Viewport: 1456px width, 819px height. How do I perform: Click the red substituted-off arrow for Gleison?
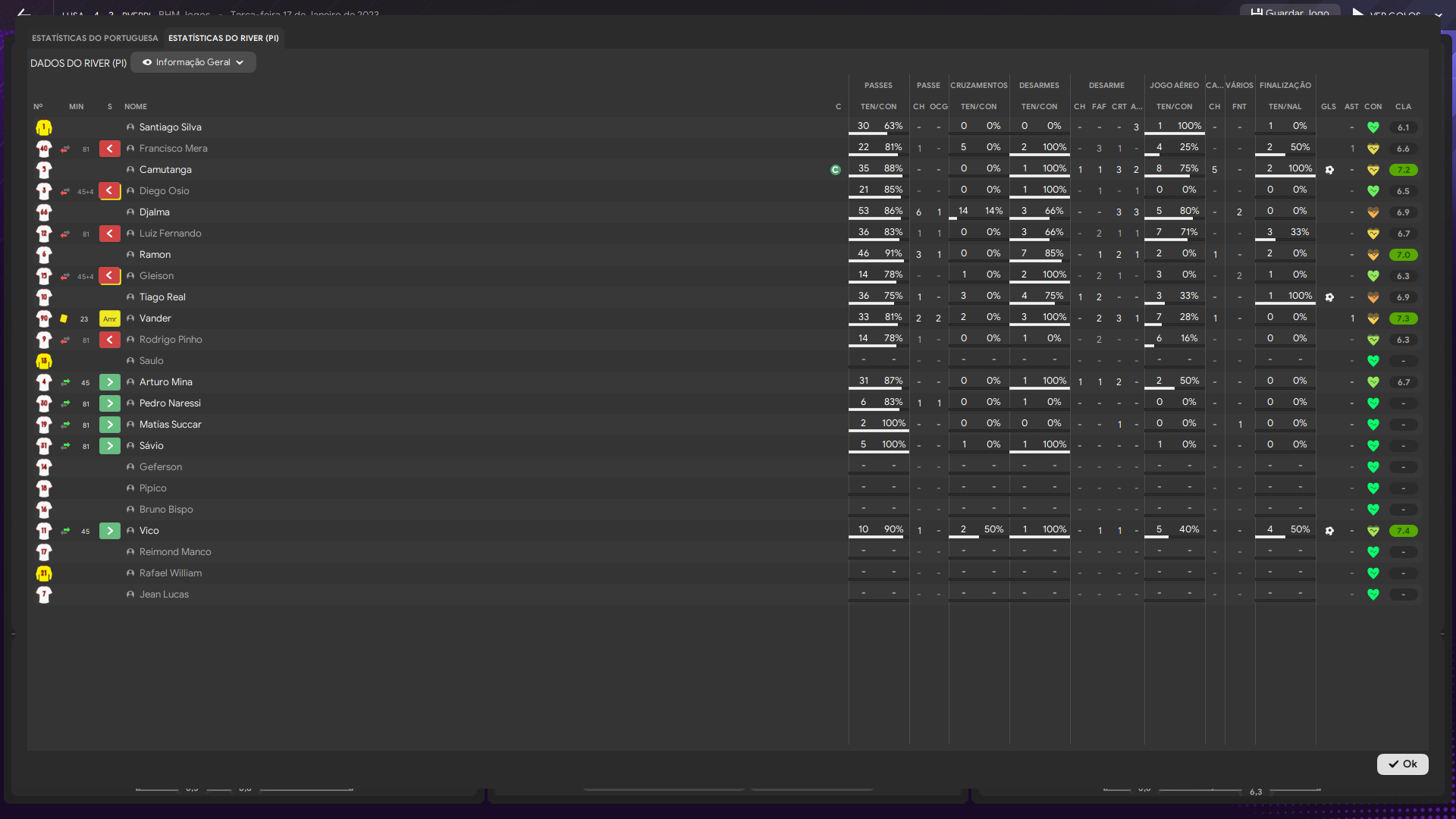click(110, 276)
